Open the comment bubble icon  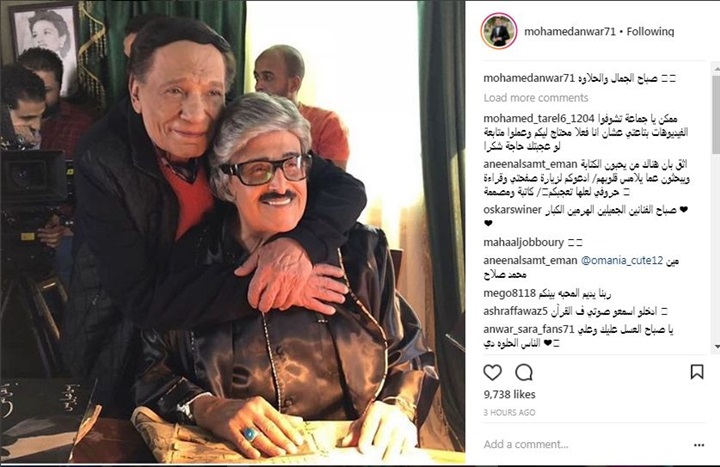(523, 372)
